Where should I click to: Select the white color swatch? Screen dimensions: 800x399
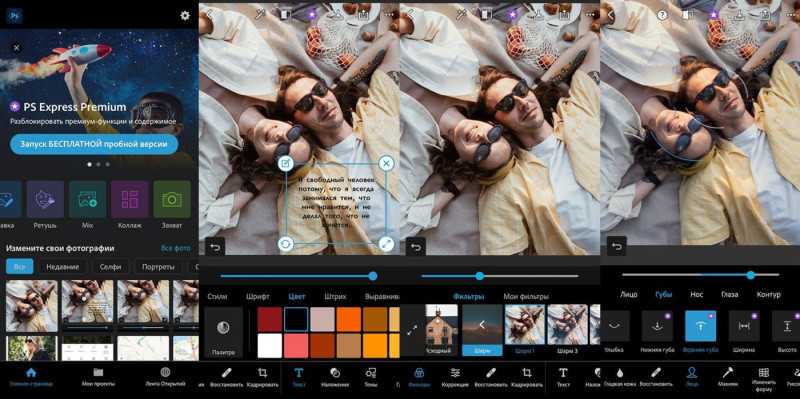tap(270, 346)
